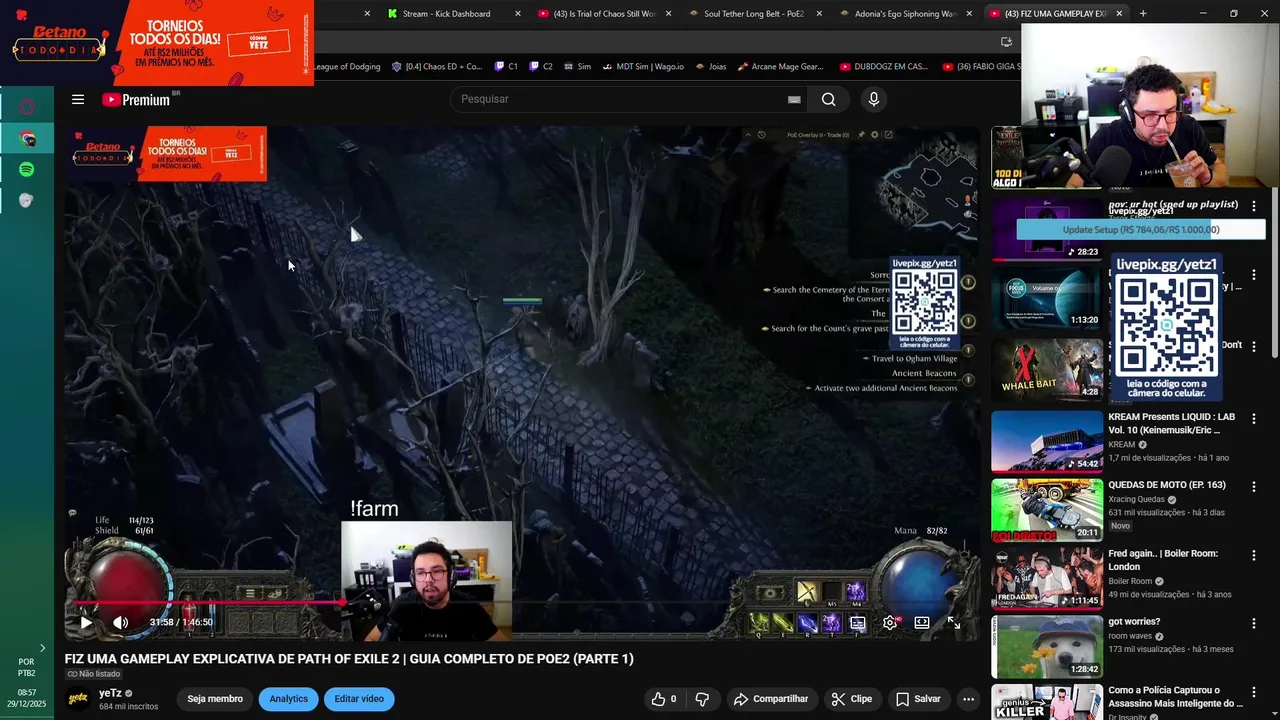The width and height of the screenshot is (1280, 720).
Task: Open the got worries? video thumbnail
Action: tap(1047, 646)
